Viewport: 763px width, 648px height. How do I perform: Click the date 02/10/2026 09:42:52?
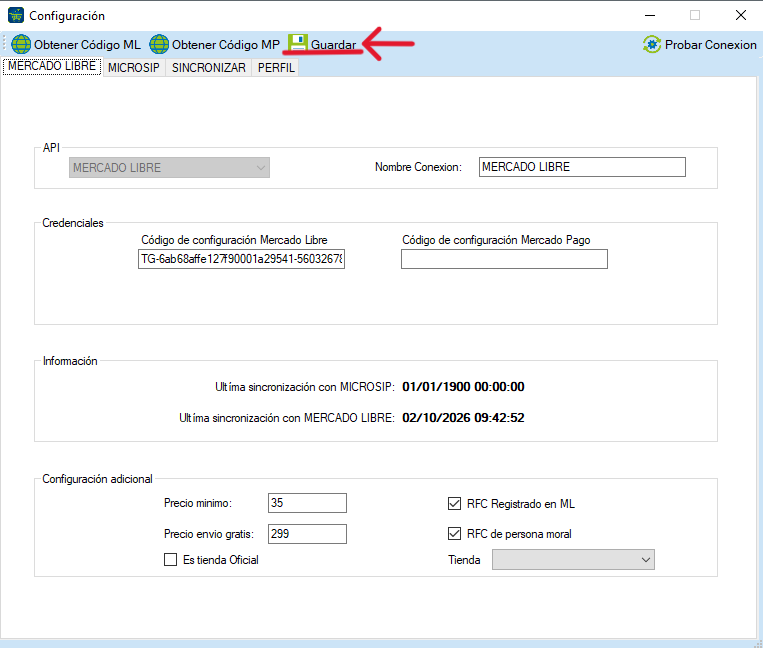tap(463, 417)
